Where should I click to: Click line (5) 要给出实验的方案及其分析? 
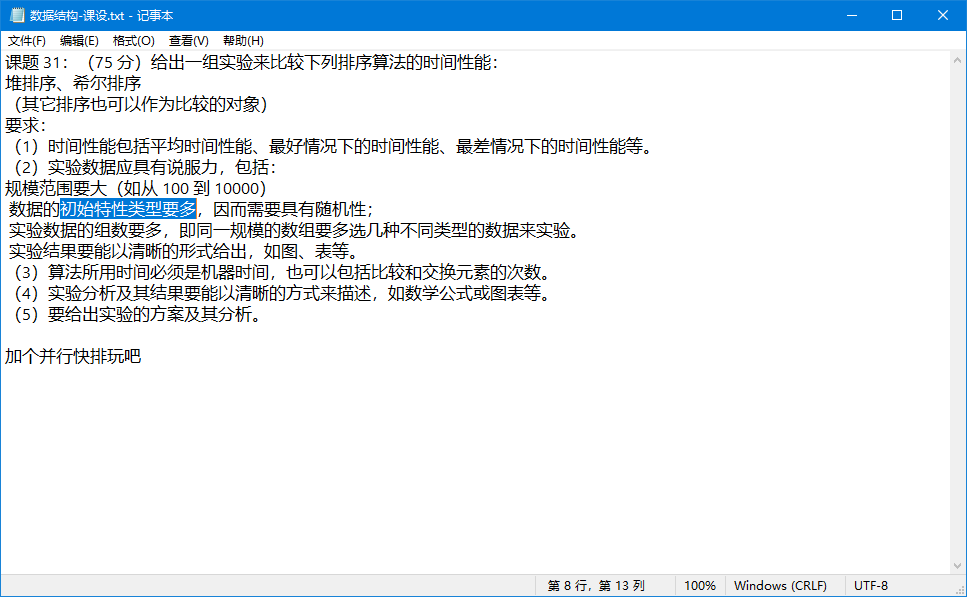click(x=138, y=315)
